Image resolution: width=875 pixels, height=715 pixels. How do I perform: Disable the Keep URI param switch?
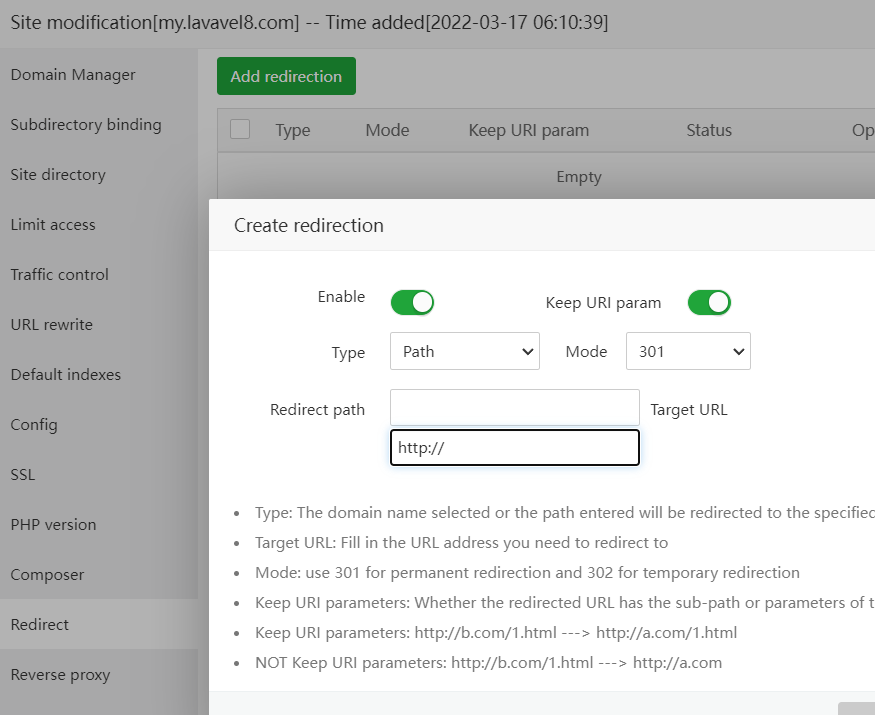tap(709, 302)
